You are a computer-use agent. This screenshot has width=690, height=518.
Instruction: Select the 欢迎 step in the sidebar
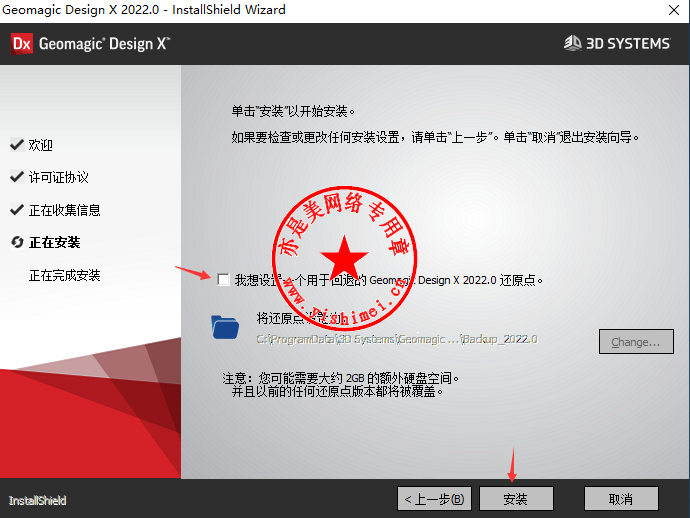click(x=41, y=145)
